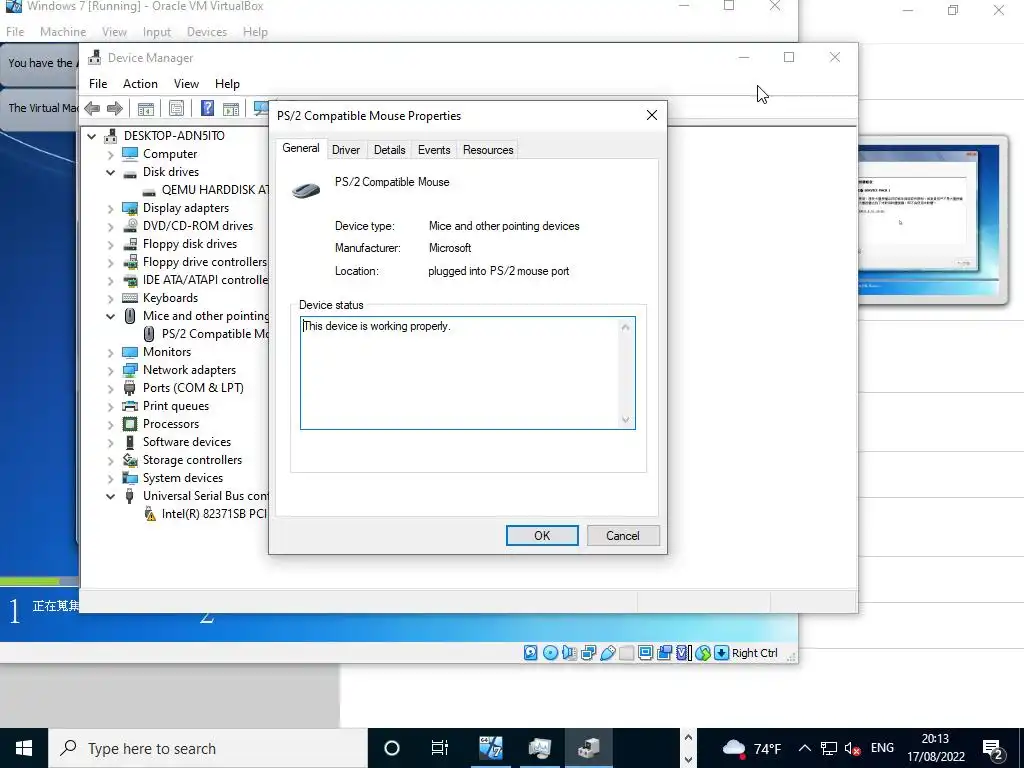Click the Type here to search box
The image size is (1024, 768).
(208, 748)
